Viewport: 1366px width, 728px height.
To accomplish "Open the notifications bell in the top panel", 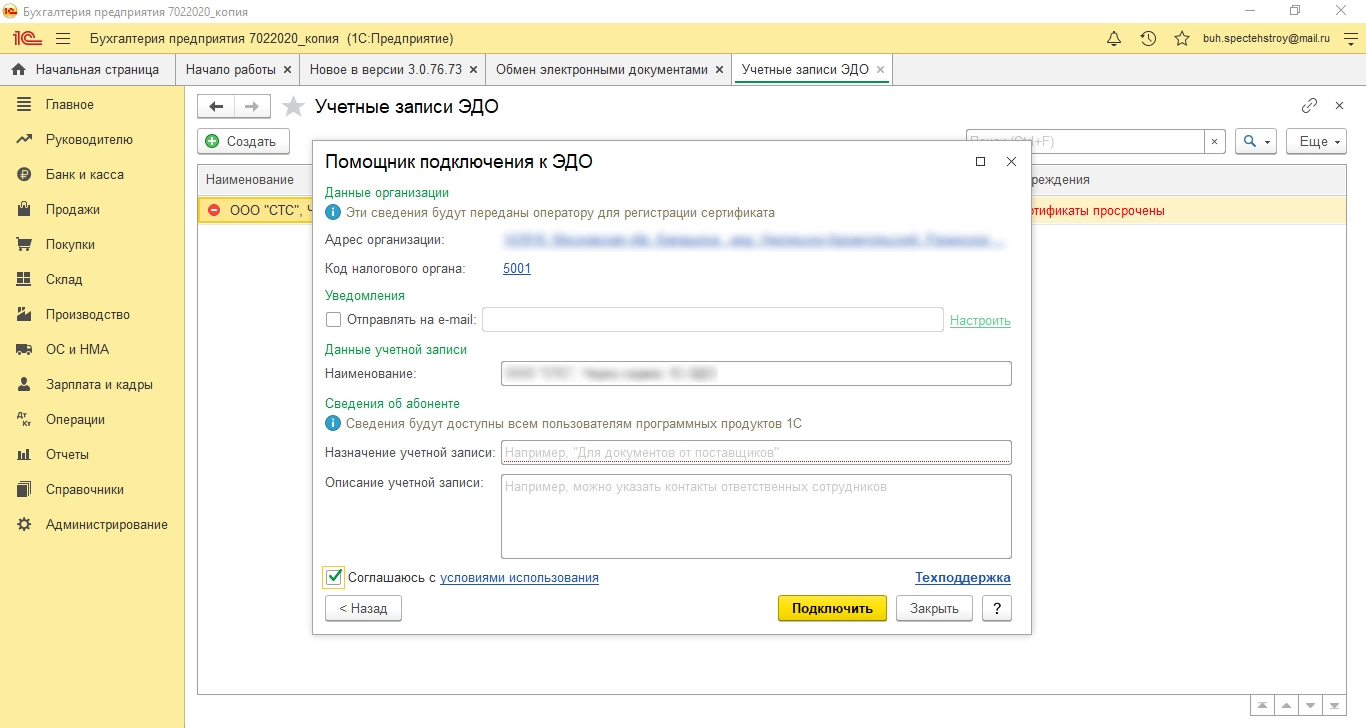I will (x=1114, y=39).
